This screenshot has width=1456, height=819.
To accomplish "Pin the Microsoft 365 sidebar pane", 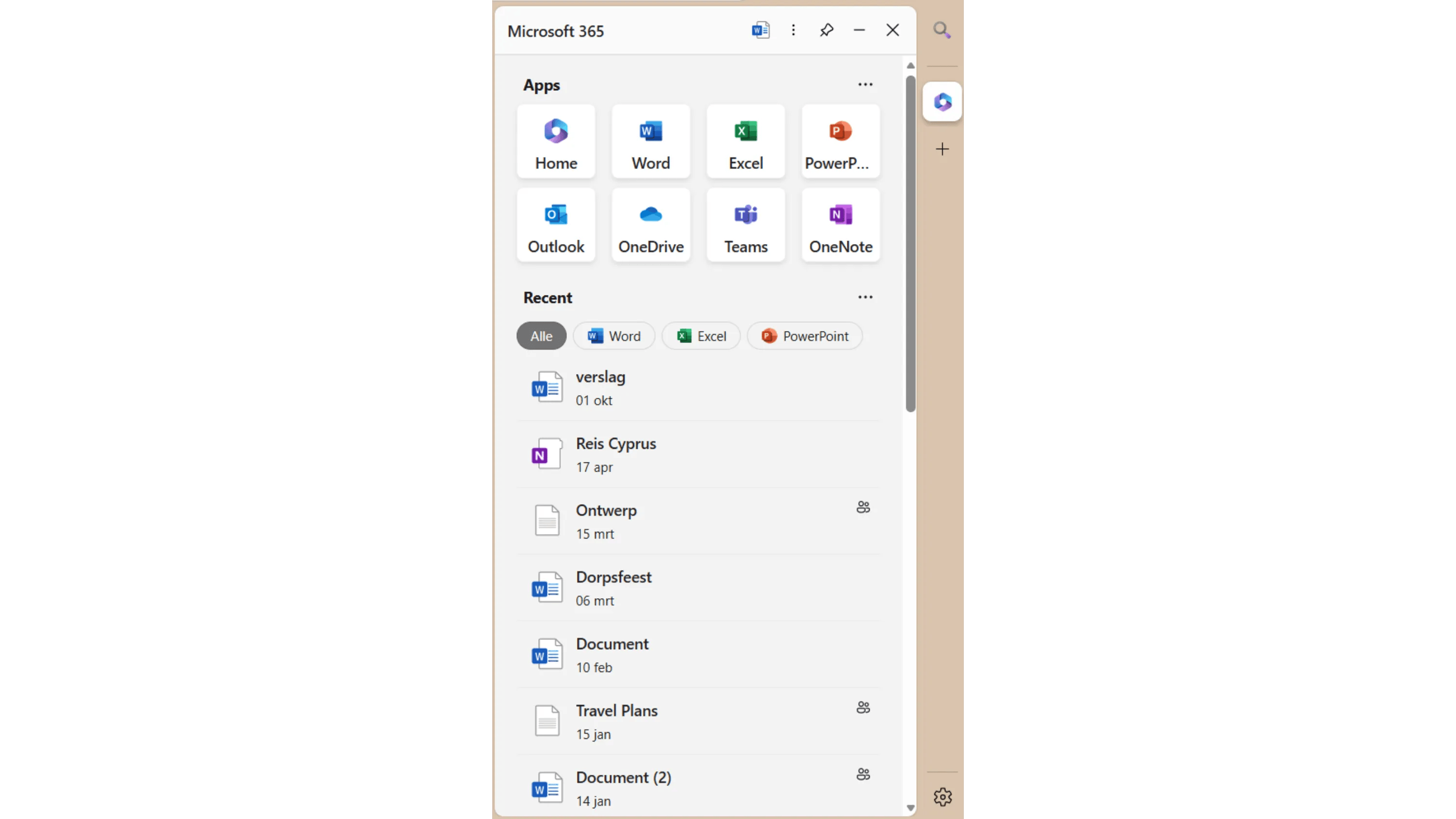I will (x=827, y=30).
